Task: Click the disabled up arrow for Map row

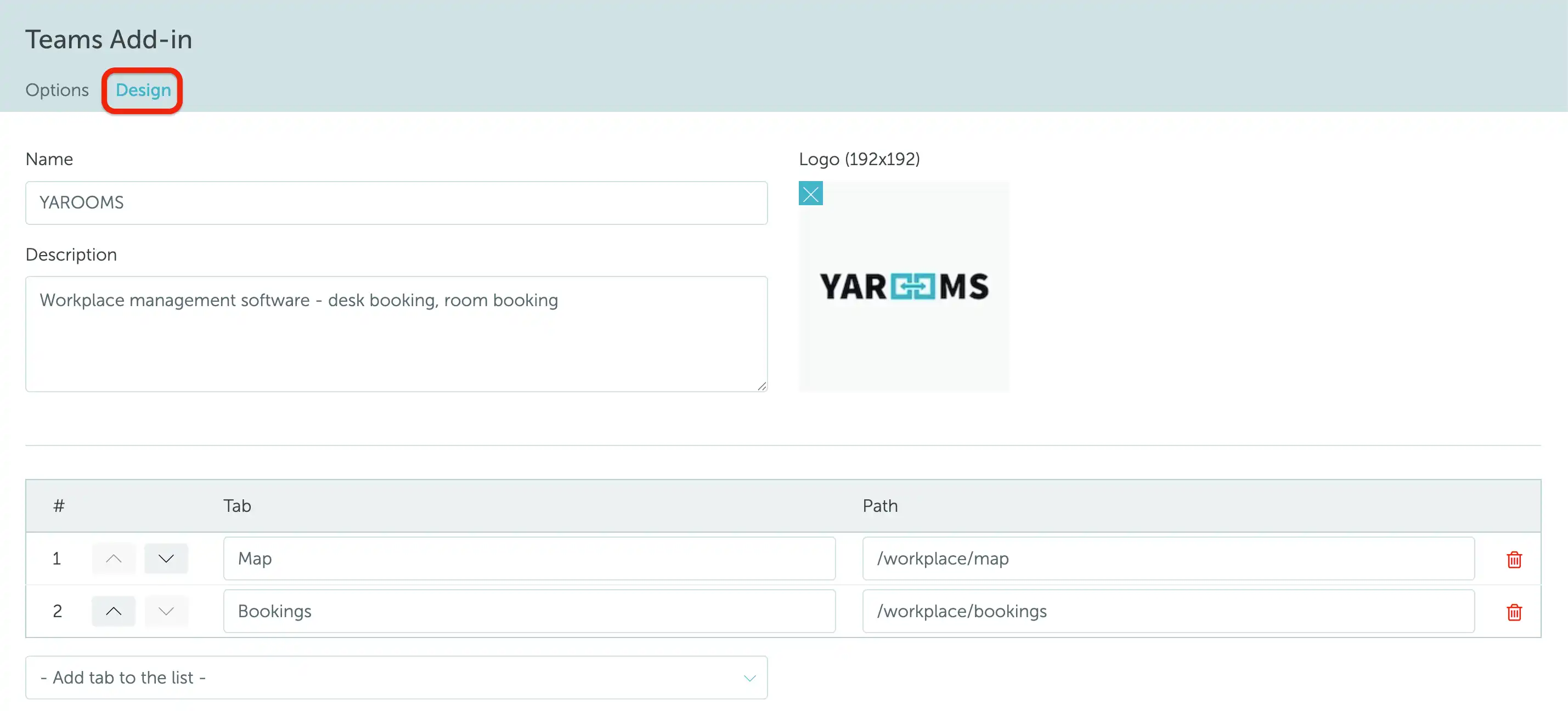Action: point(113,558)
